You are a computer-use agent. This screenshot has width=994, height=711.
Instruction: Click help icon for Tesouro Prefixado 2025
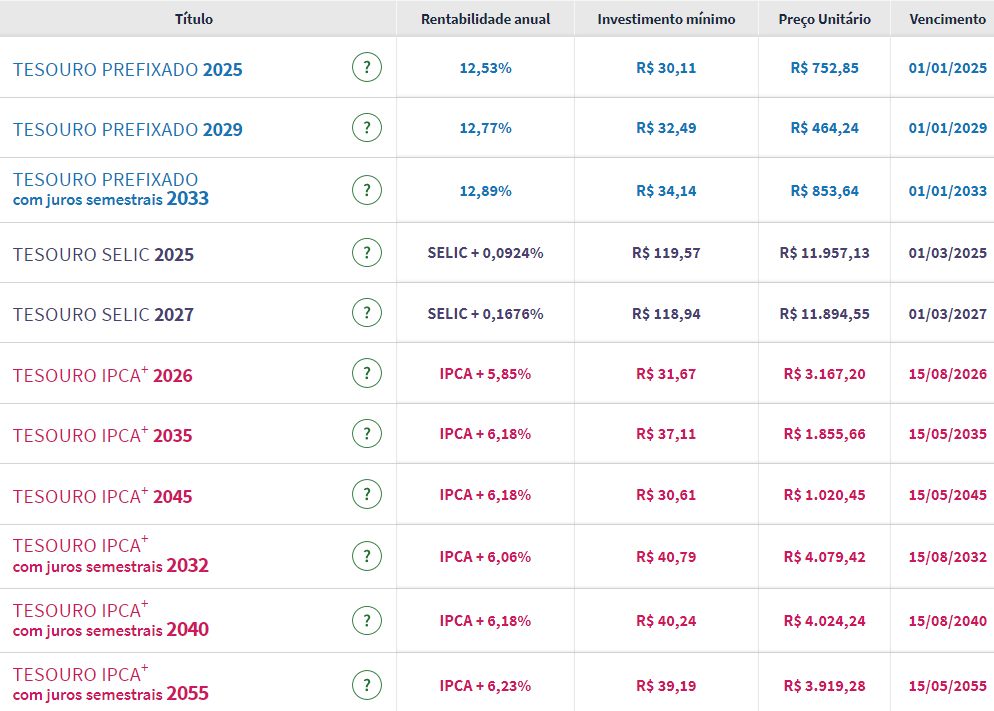367,68
